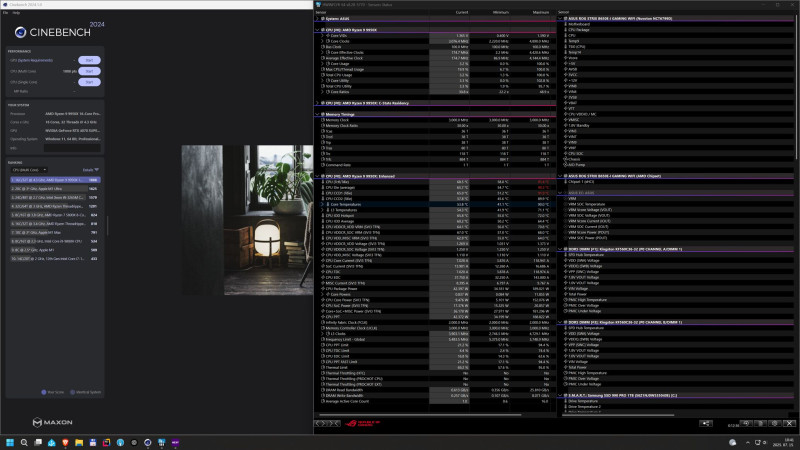Open Windows Search from the taskbar
This screenshot has width=800, height=450.
24,442
